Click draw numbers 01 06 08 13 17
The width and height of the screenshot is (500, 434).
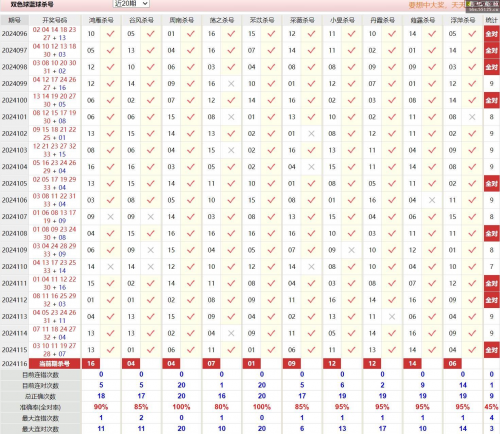coord(55,213)
